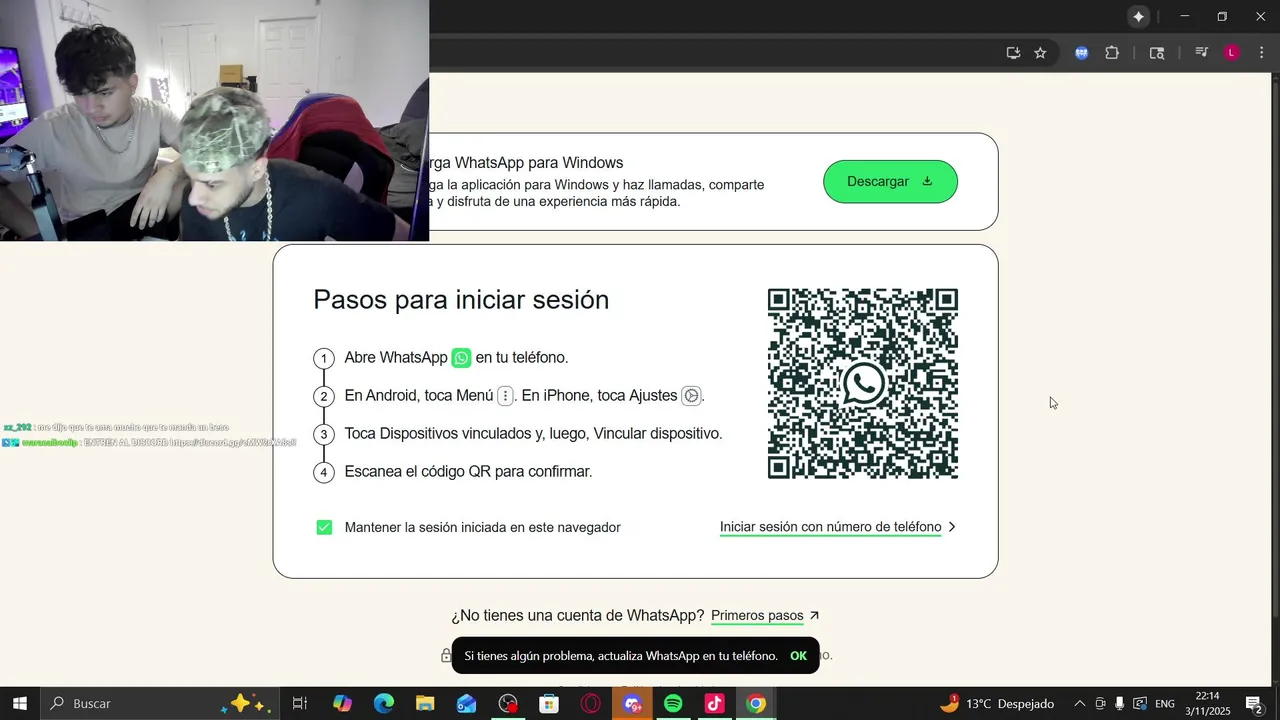Open the Extensions puzzle icon
The image size is (1280, 720).
coord(1112,53)
